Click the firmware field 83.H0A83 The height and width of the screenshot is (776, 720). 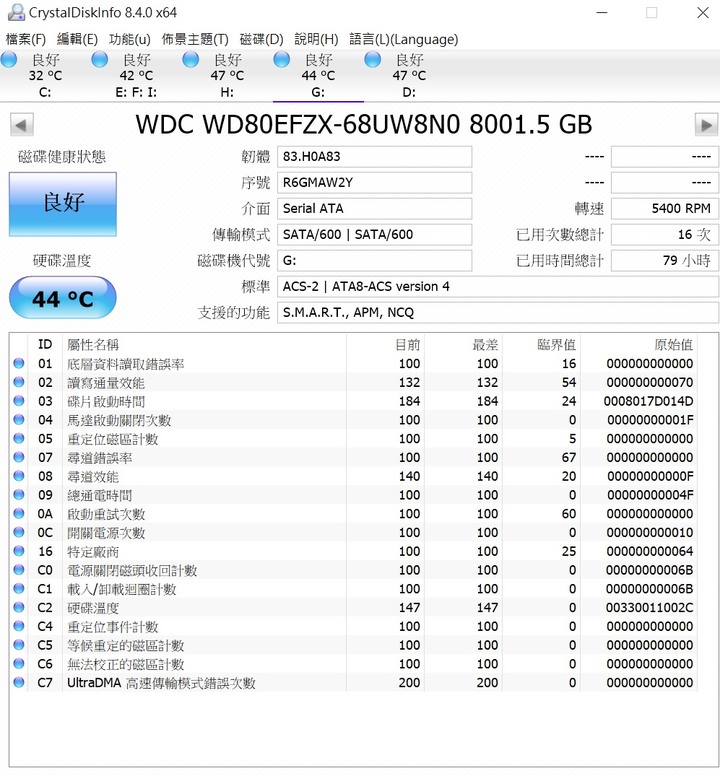point(375,157)
